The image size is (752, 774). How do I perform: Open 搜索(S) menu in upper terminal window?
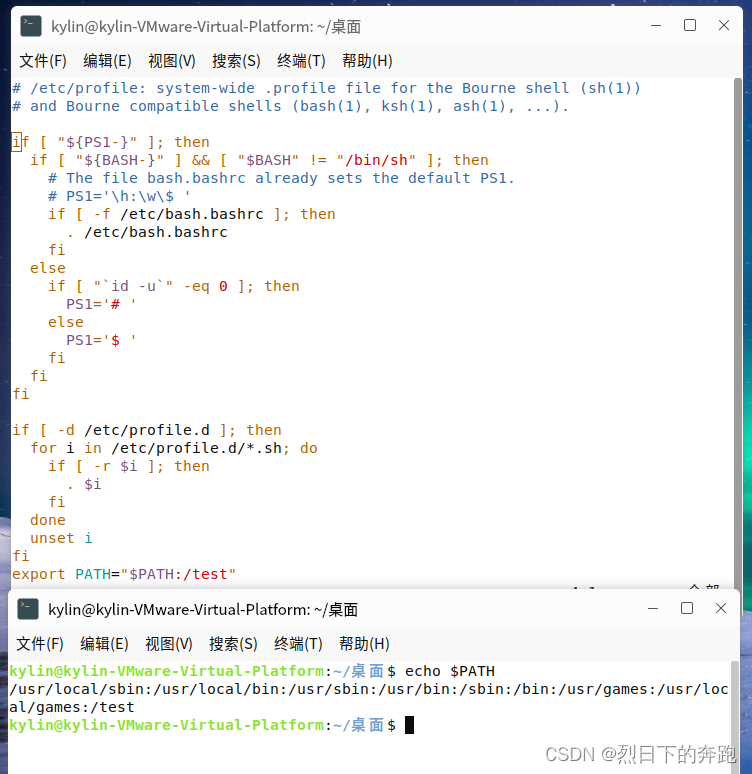(236, 61)
